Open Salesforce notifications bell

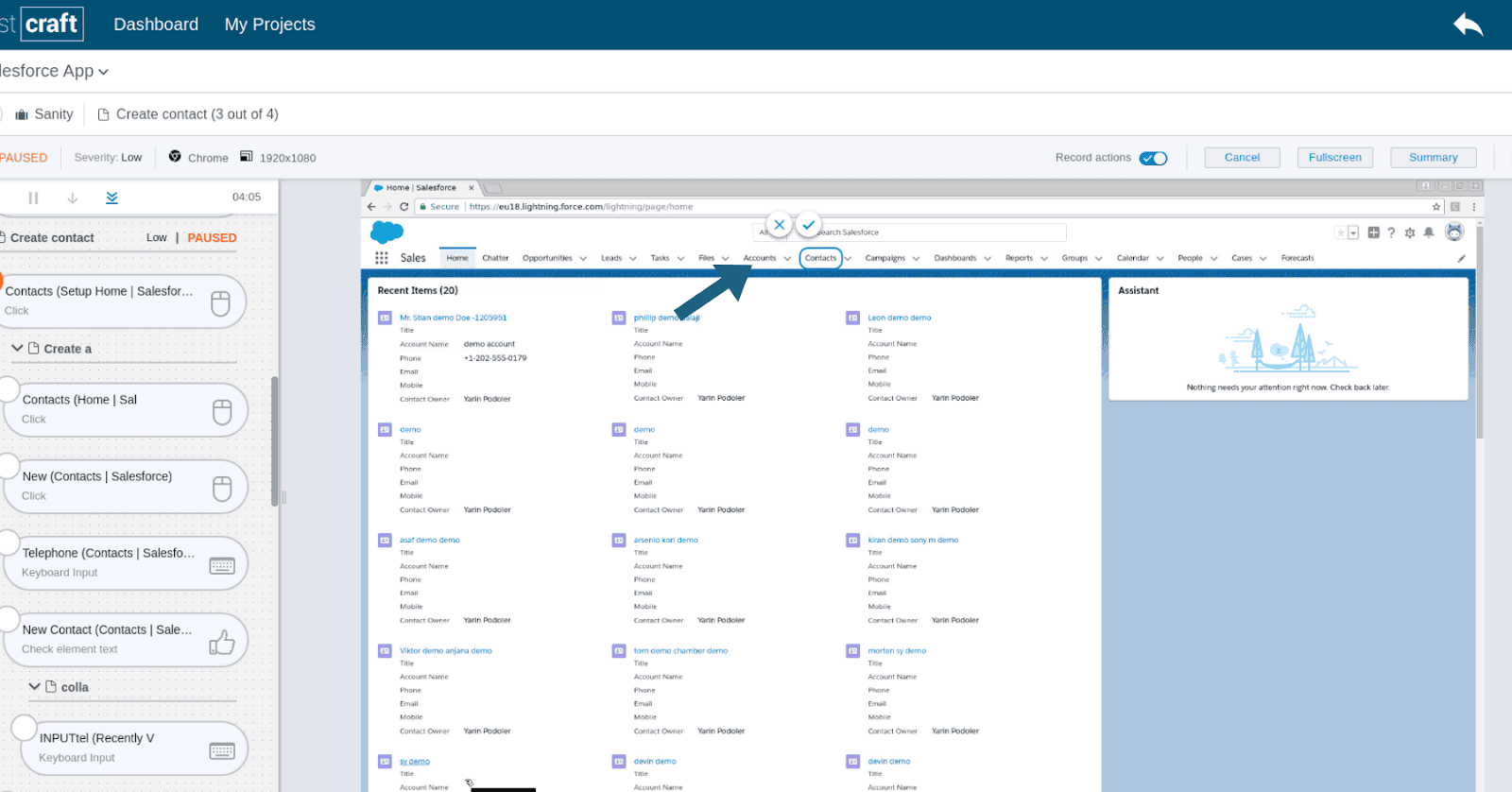(1429, 232)
